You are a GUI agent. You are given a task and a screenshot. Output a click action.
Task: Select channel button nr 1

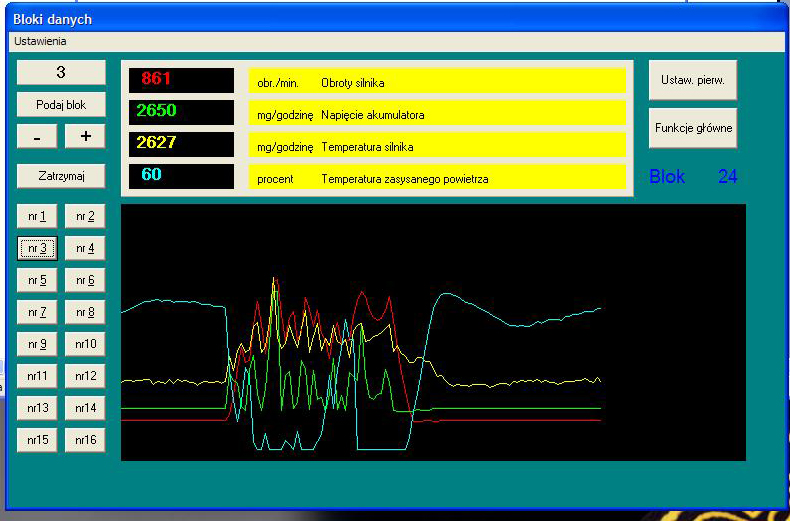[37, 216]
